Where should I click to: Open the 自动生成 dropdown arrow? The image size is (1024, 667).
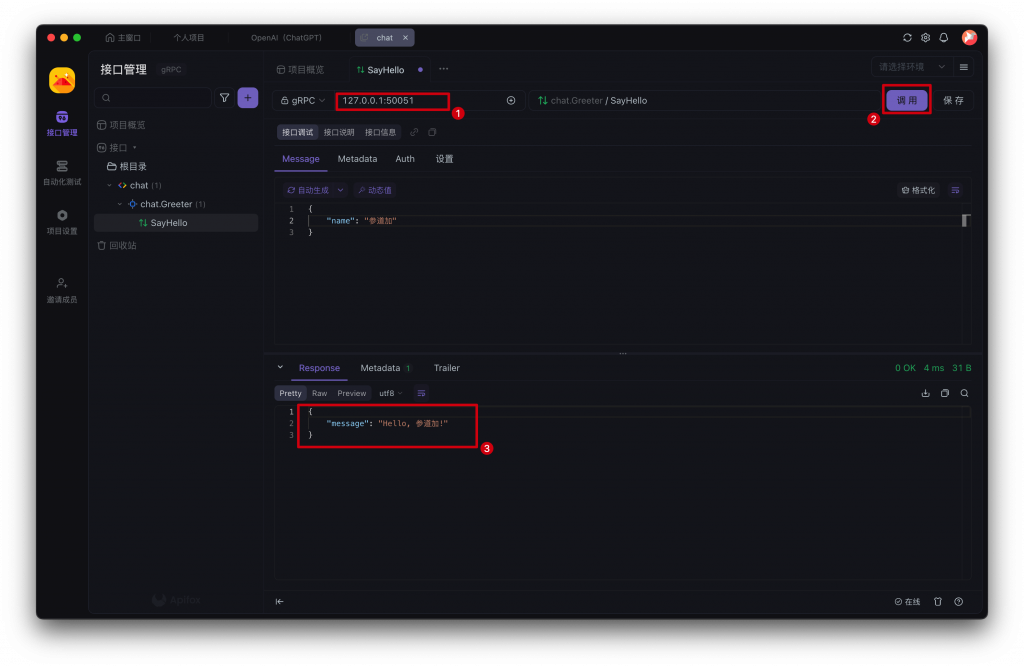click(x=340, y=190)
